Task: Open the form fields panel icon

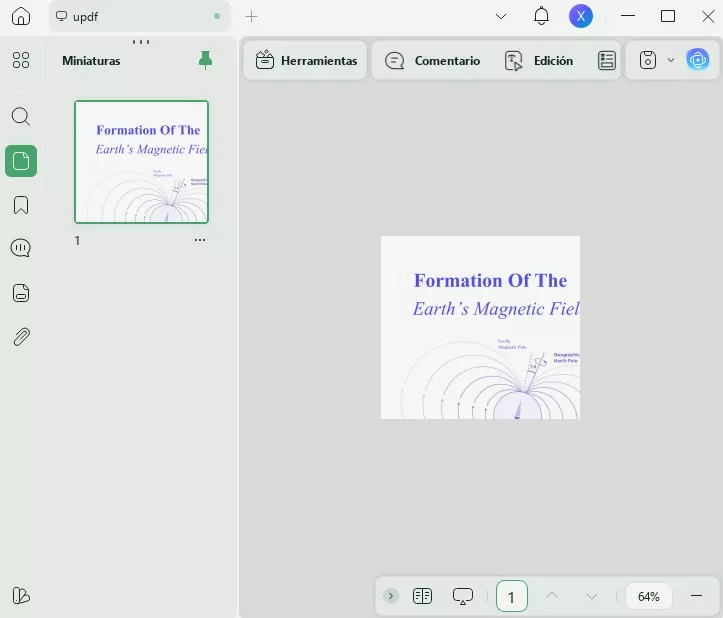Action: point(21,293)
